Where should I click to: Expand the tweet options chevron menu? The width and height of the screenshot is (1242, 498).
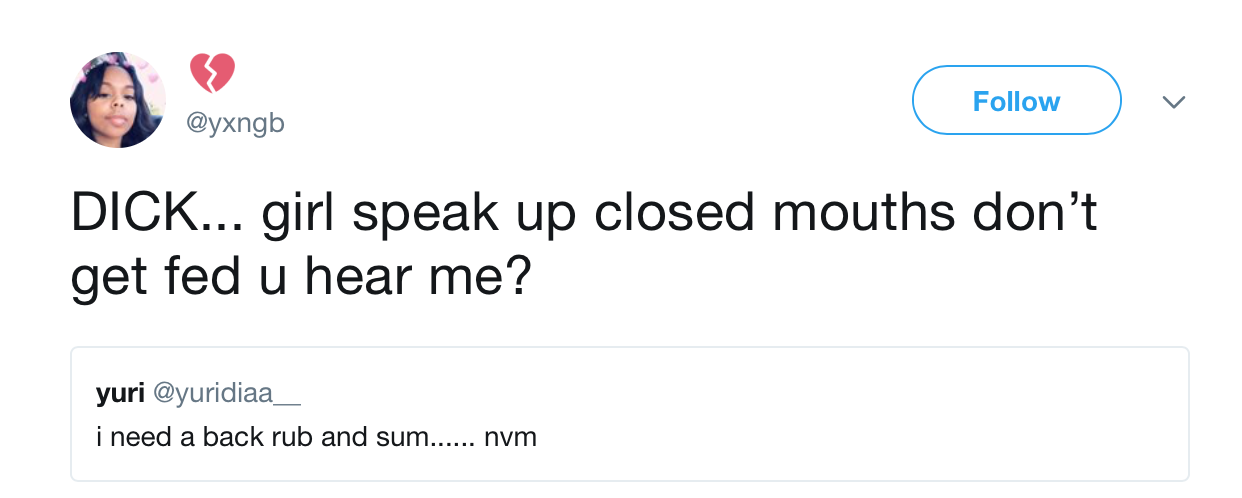click(1174, 102)
